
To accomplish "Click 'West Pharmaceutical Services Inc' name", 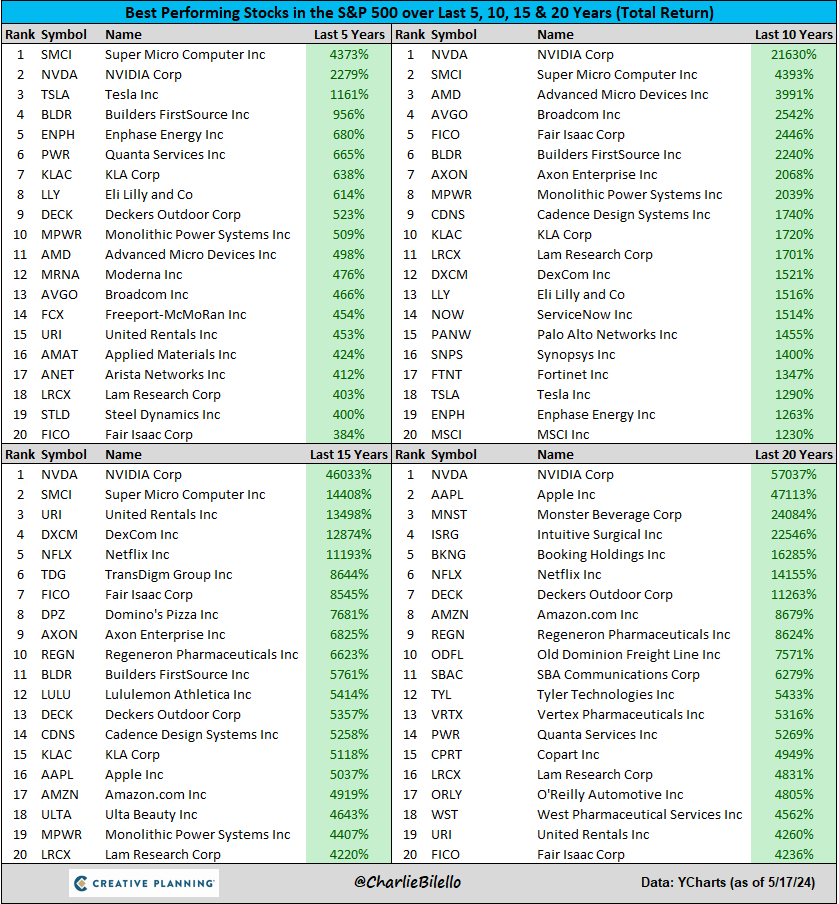I will tap(639, 815).
